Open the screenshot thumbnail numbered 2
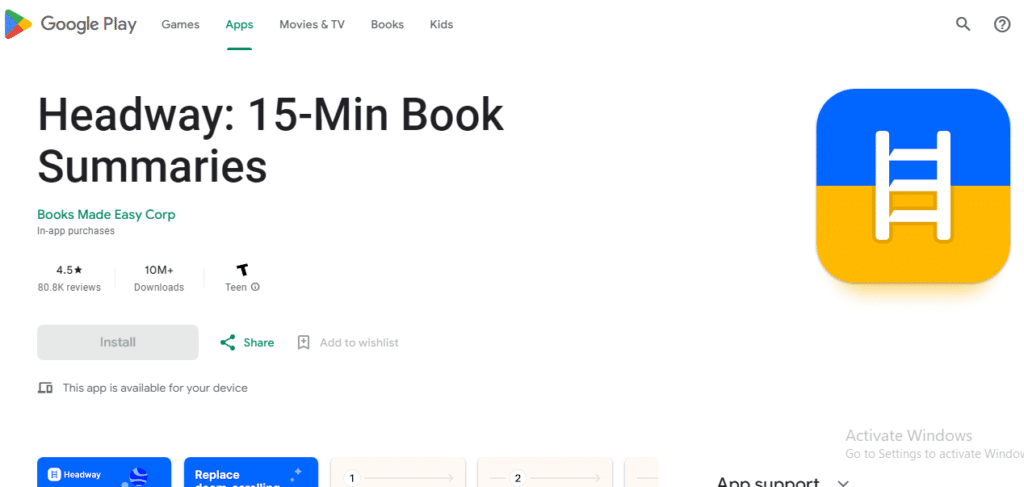Image resolution: width=1024 pixels, height=487 pixels. (x=545, y=472)
